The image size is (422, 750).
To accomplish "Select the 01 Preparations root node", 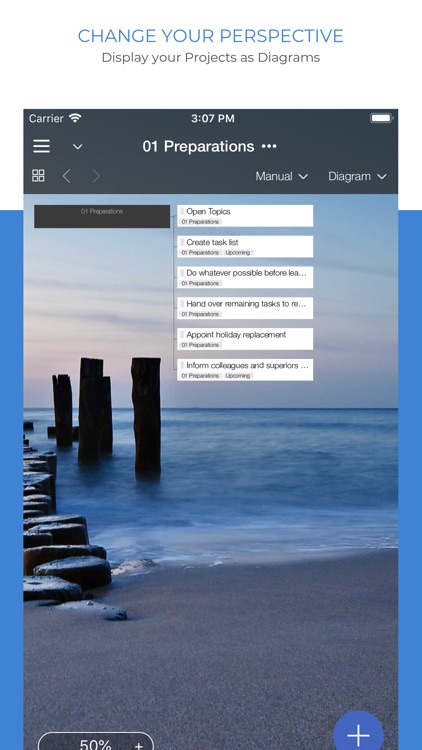I will coord(102,216).
